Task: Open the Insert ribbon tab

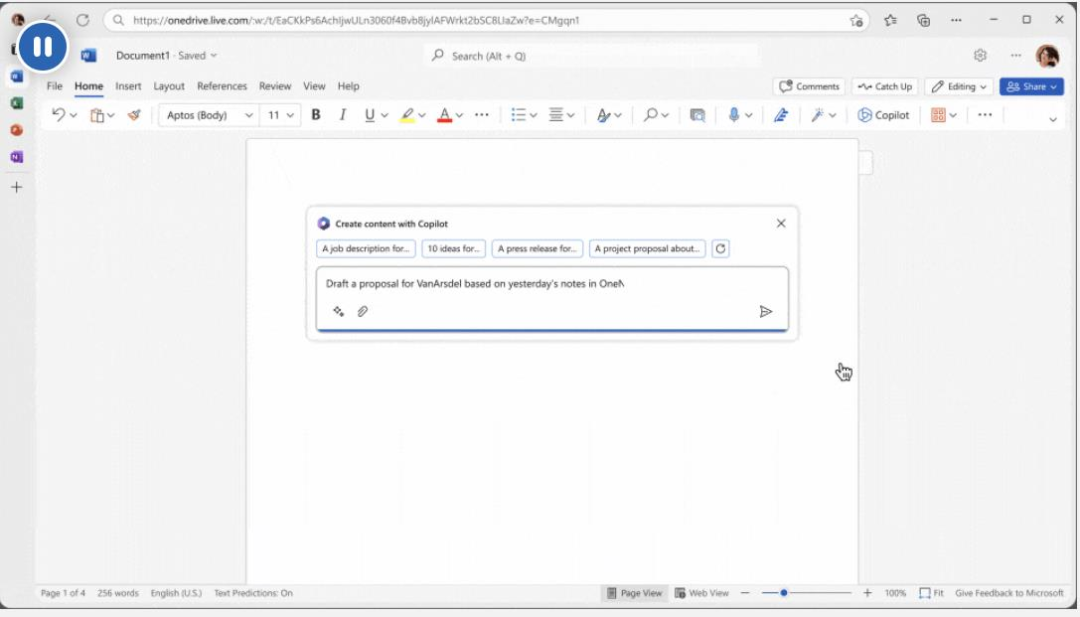Action: (128, 87)
